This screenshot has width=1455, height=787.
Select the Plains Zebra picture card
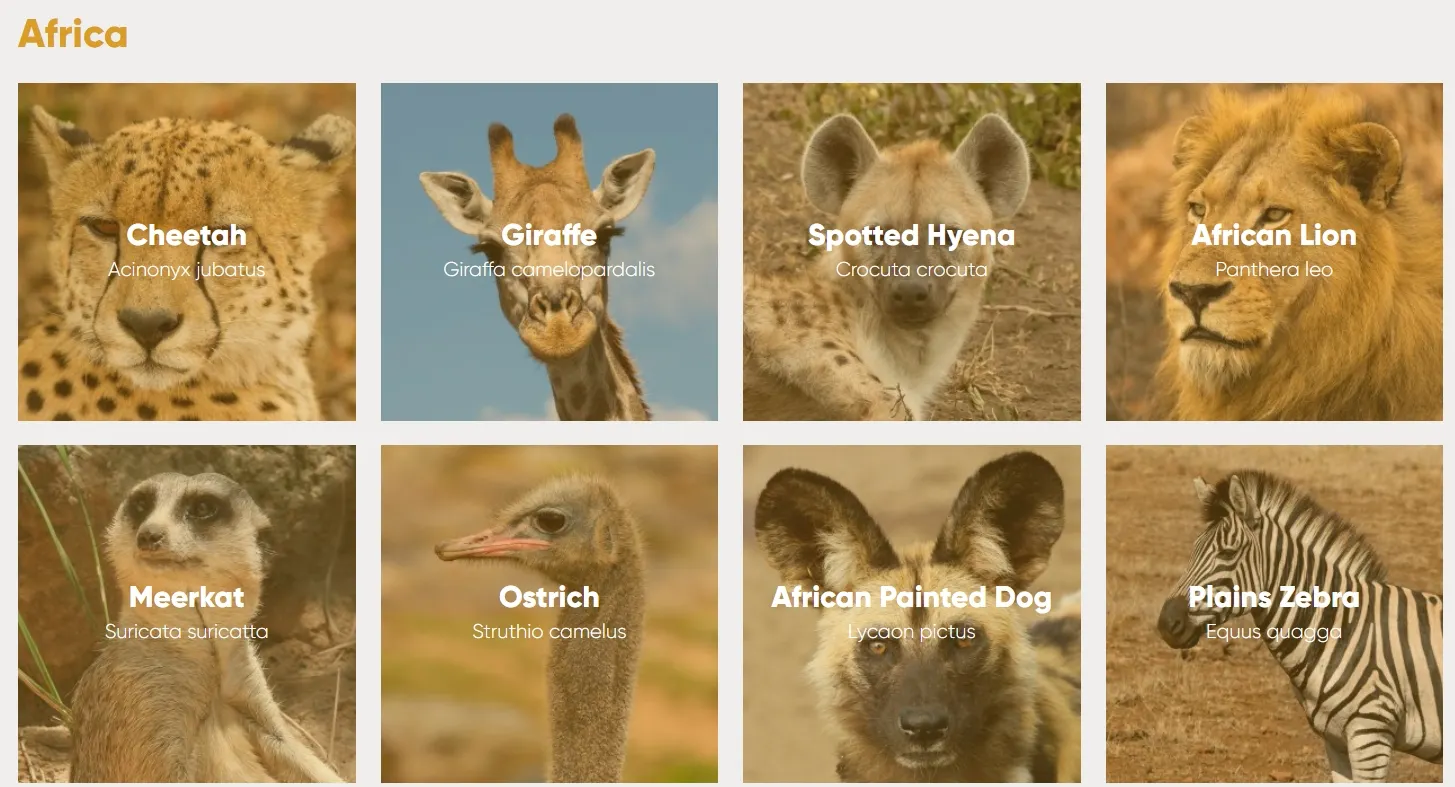pos(1274,710)
